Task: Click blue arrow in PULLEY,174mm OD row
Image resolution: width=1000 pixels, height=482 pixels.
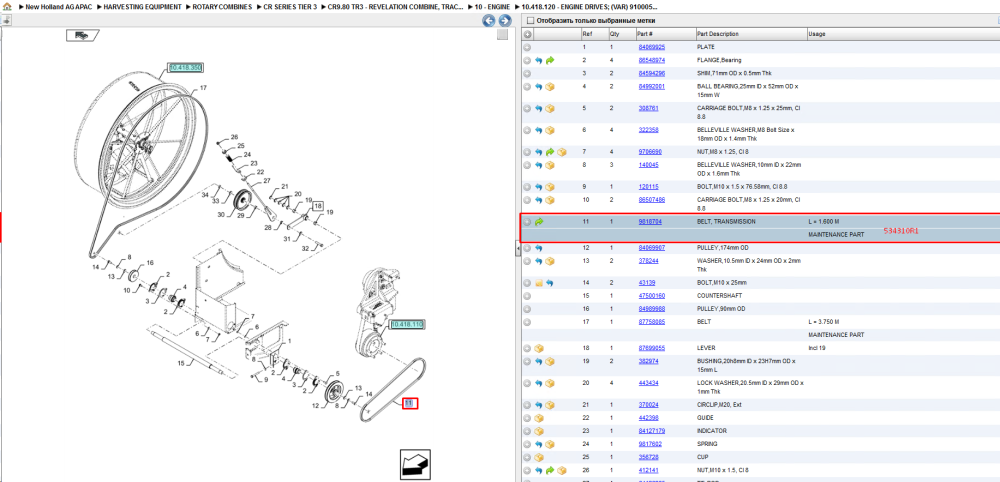Action: tap(538, 248)
